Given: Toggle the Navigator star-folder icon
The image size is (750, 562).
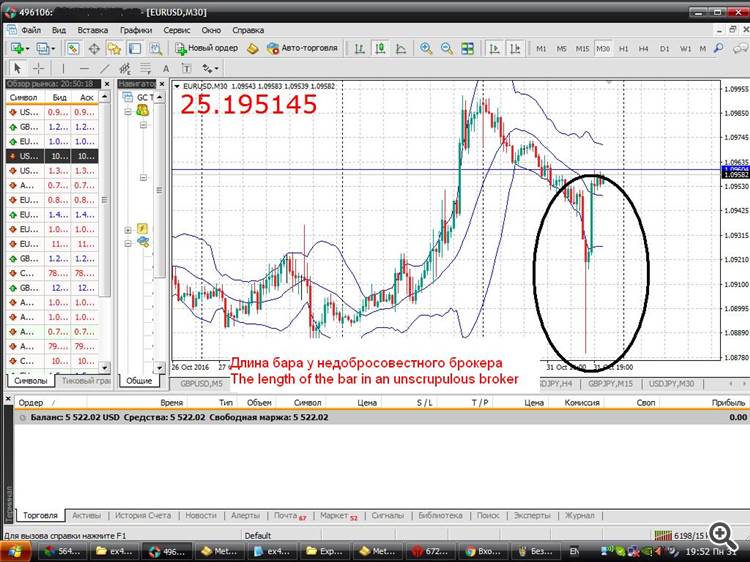Looking at the screenshot, I should point(114,48).
